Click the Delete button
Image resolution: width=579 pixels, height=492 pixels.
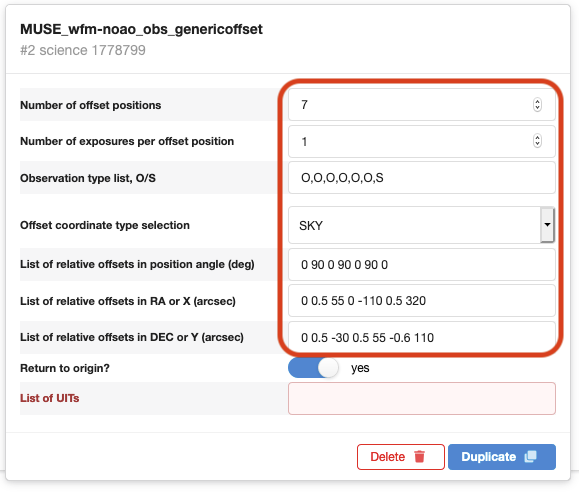[x=401, y=457]
